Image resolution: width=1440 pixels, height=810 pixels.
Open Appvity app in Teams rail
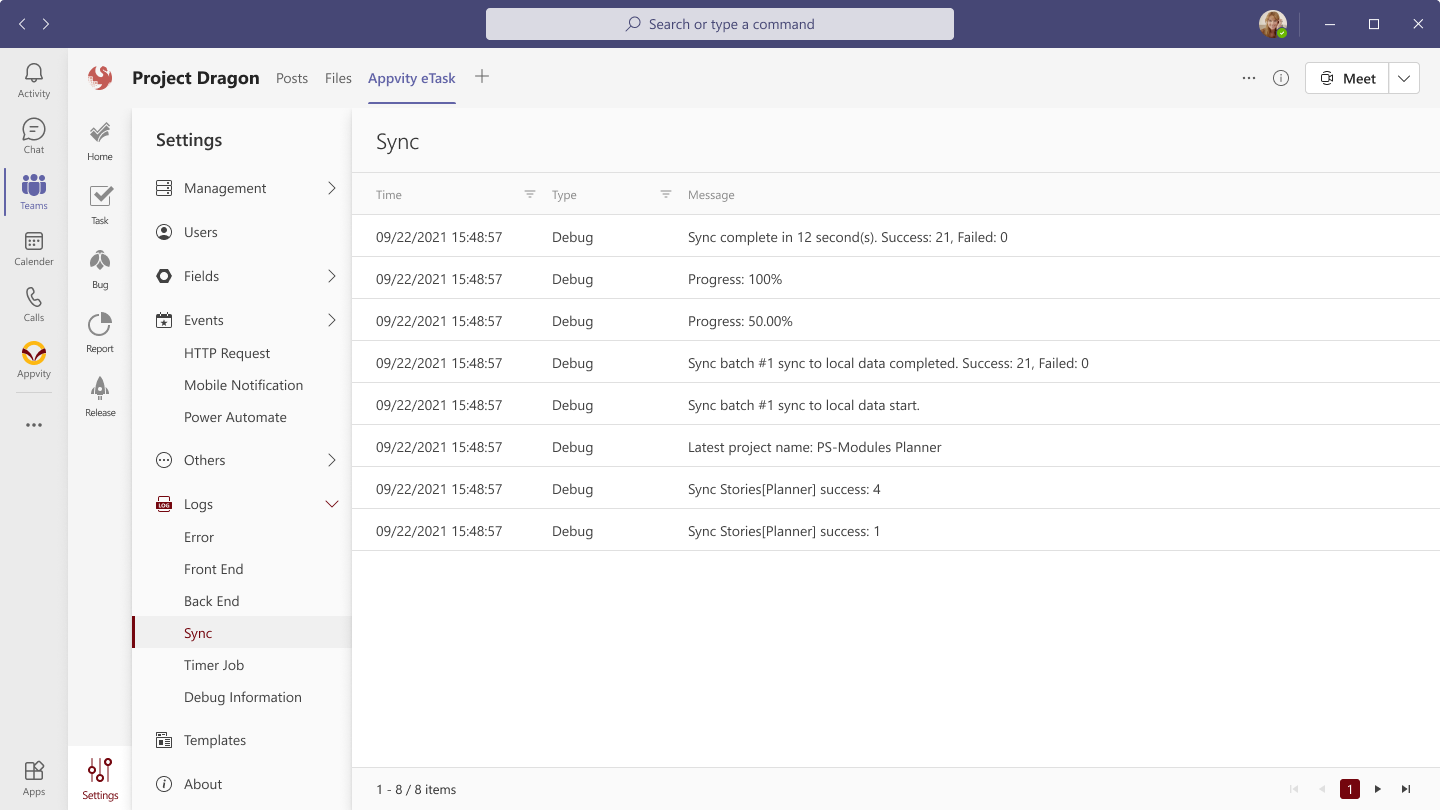[x=34, y=360]
